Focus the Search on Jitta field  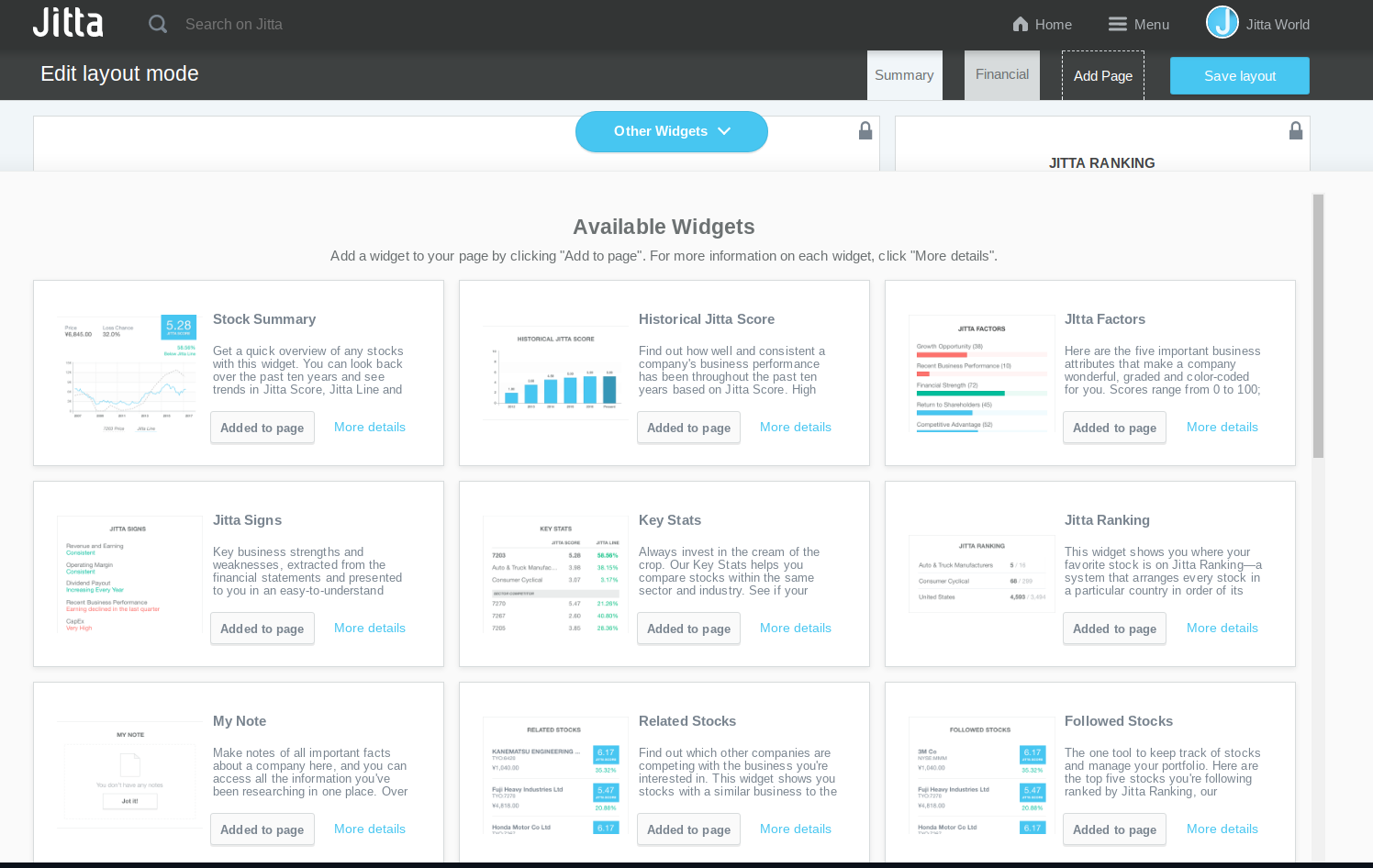pos(234,24)
